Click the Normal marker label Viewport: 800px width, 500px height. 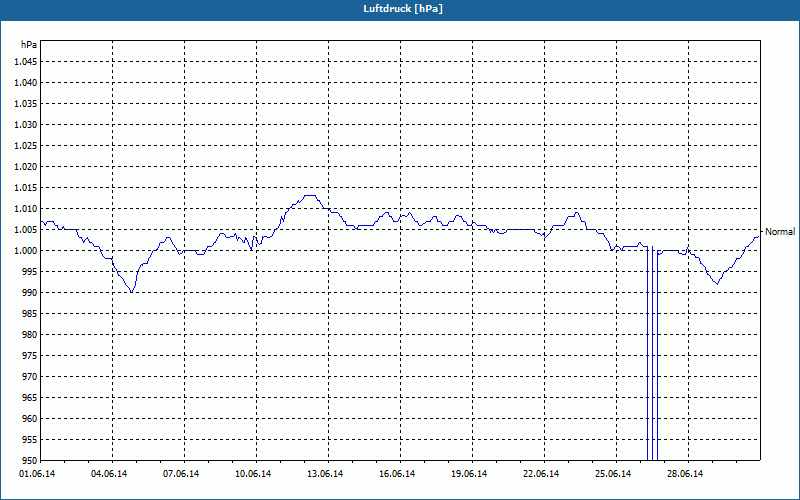coord(780,232)
